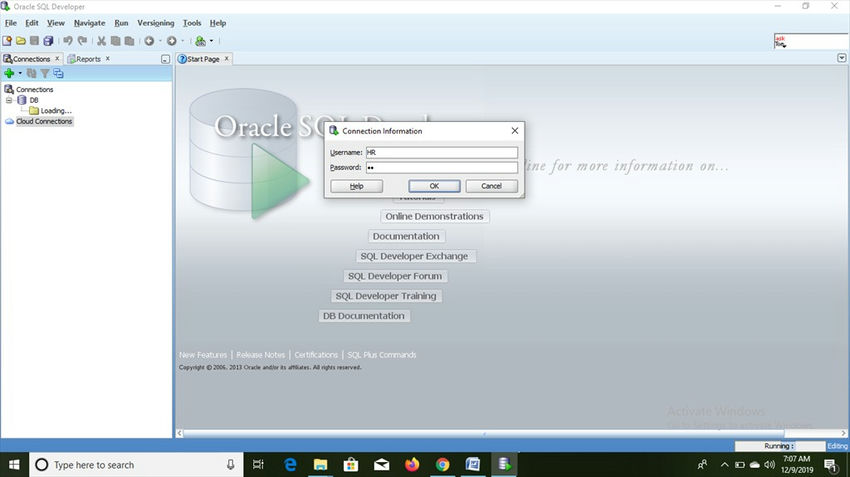Viewport: 850px width, 477px height.
Task: Open the Edit menu
Action: point(32,23)
